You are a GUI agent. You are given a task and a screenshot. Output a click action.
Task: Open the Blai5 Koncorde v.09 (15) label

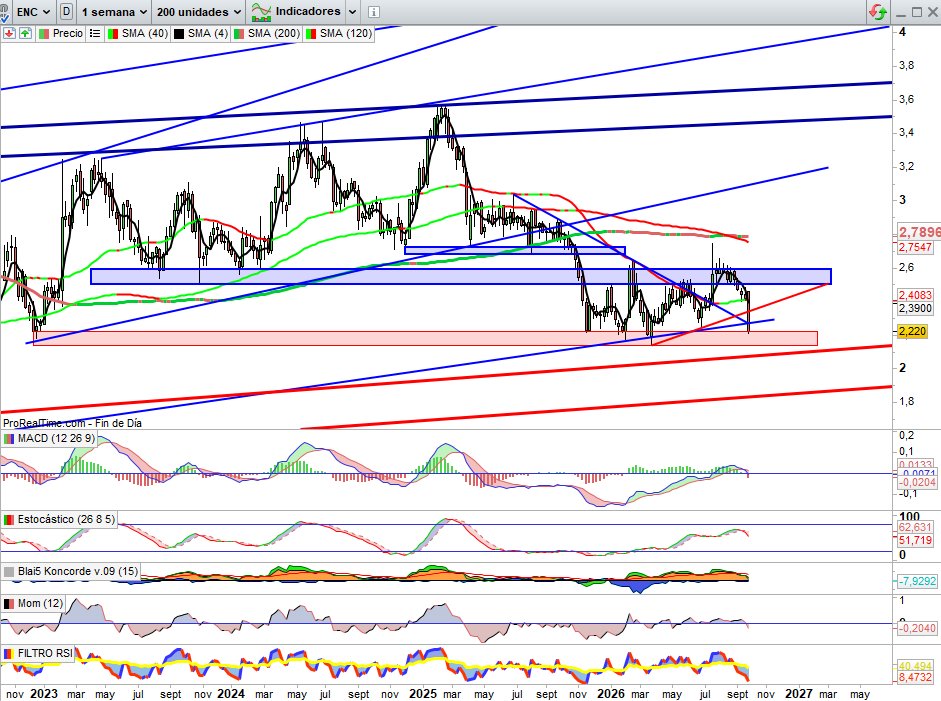click(x=78, y=571)
